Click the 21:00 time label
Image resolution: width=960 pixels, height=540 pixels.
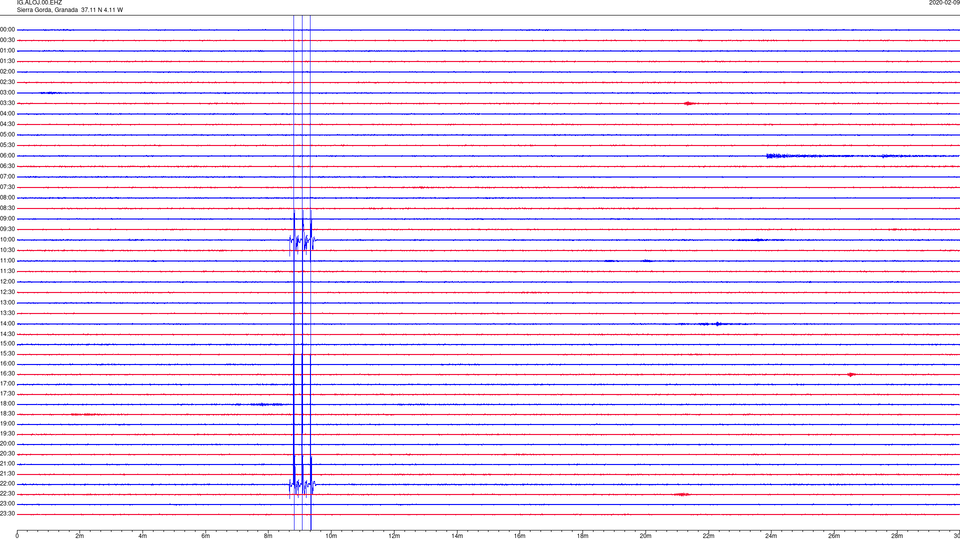[7, 463]
